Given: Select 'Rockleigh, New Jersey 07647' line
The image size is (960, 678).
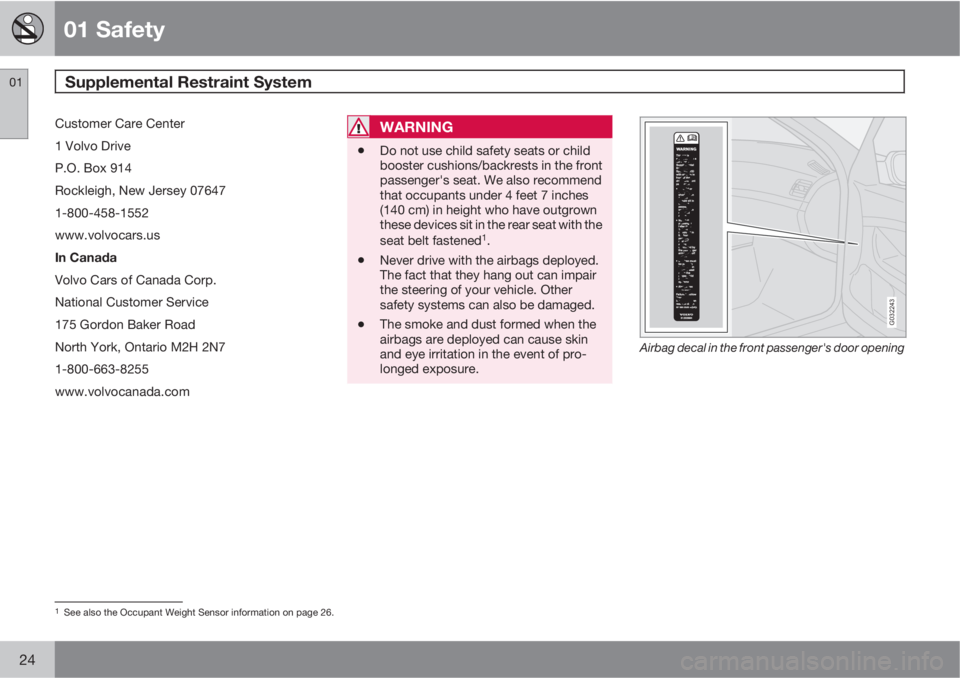Looking at the screenshot, I should pos(140,190).
